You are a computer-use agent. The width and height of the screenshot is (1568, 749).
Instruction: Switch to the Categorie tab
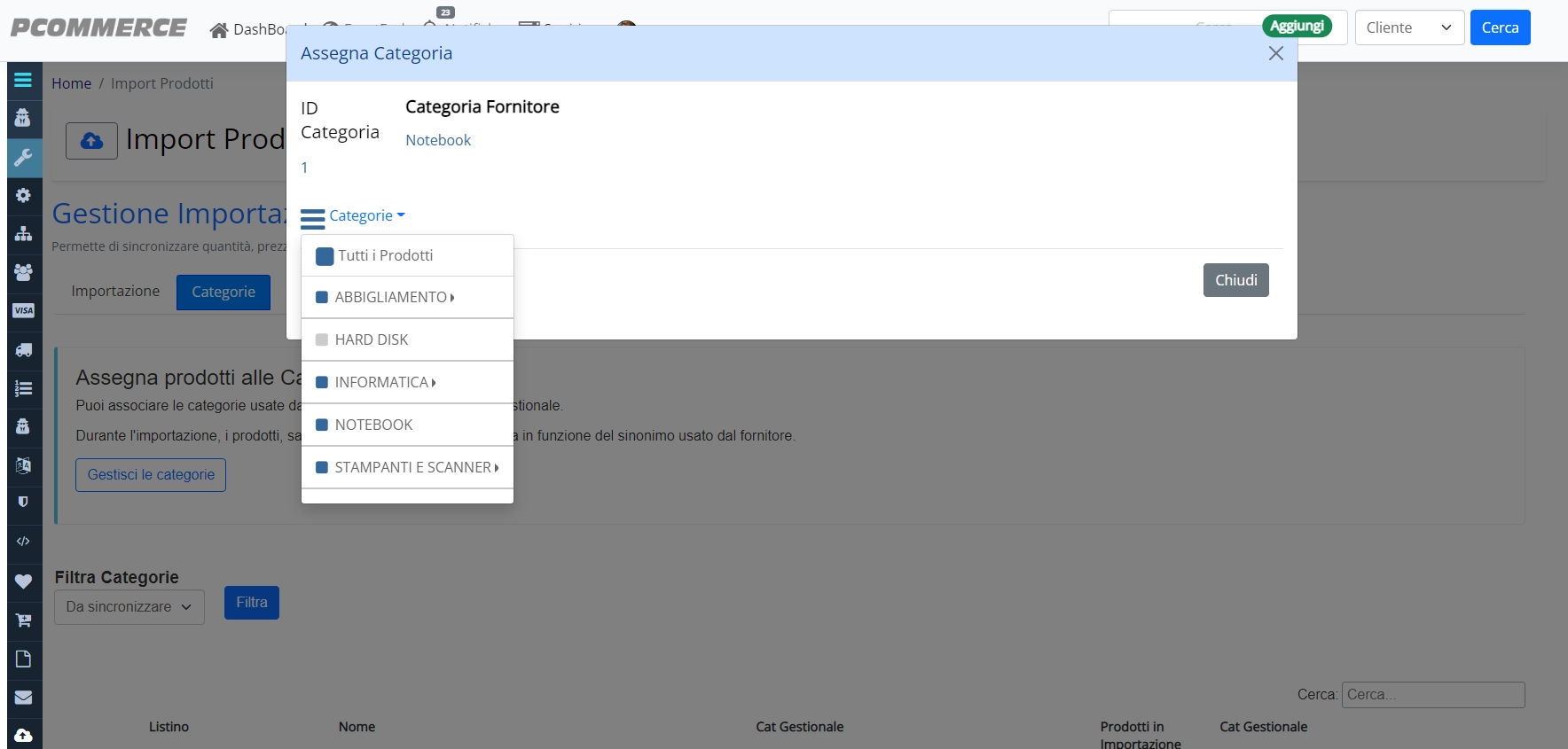[223, 292]
